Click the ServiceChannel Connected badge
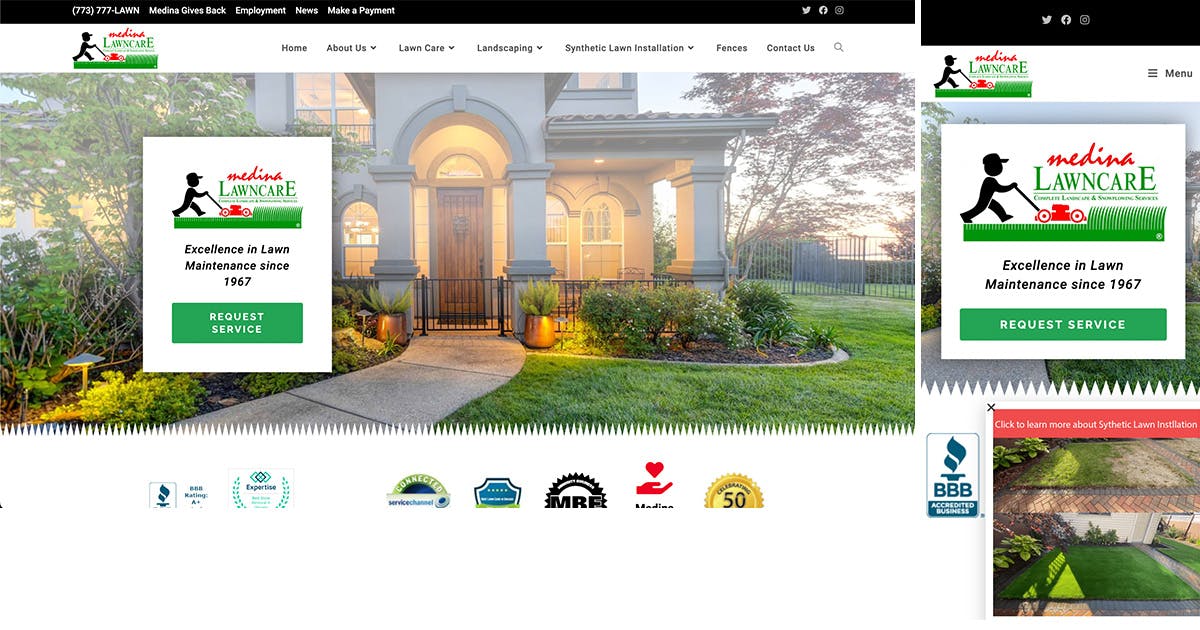The image size is (1200, 630). point(418,491)
